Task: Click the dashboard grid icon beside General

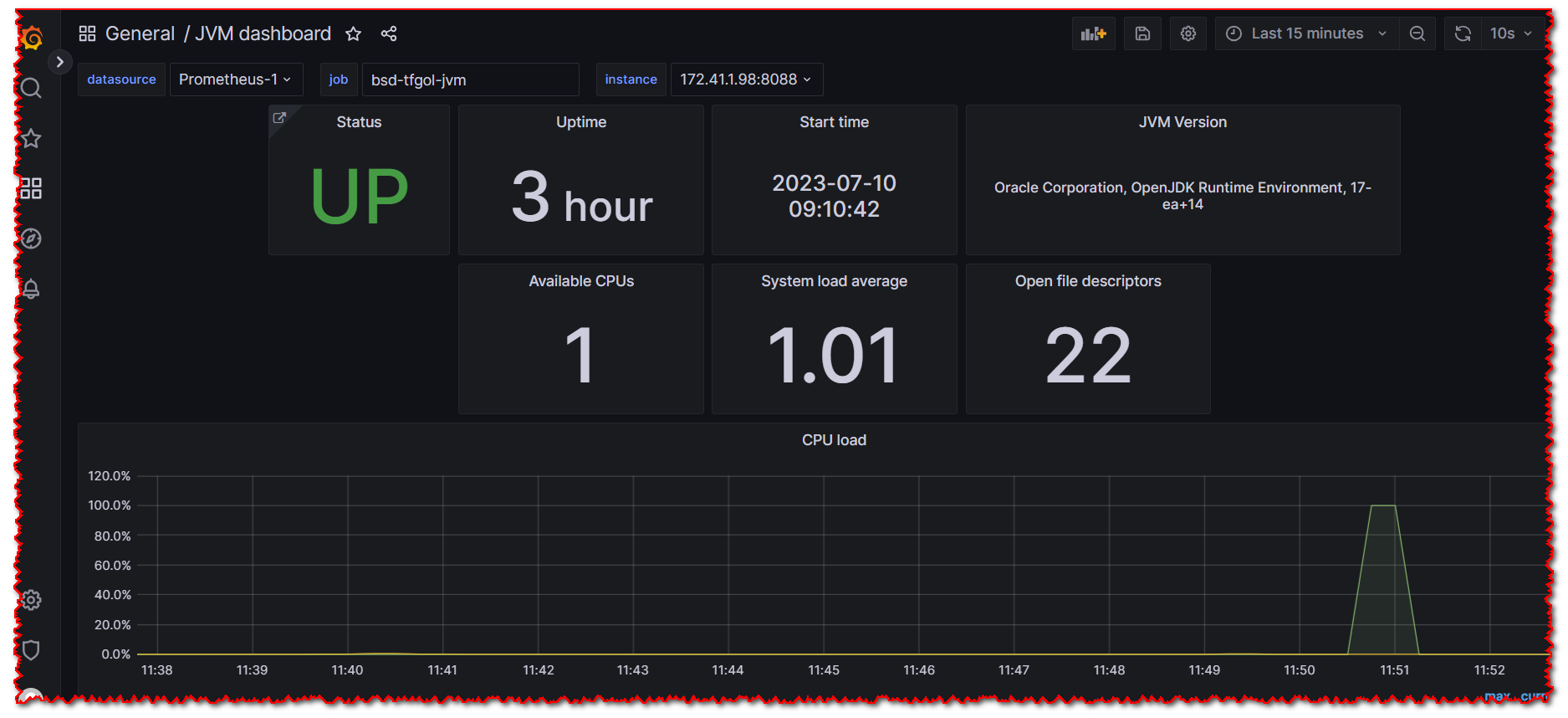Action: pyautogui.click(x=87, y=33)
